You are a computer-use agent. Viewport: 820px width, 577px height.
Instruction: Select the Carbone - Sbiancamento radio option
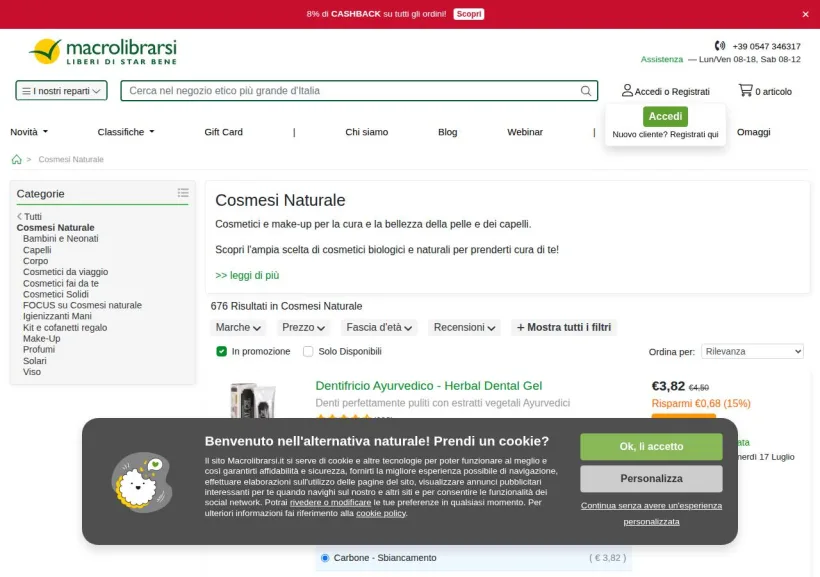[x=325, y=558]
